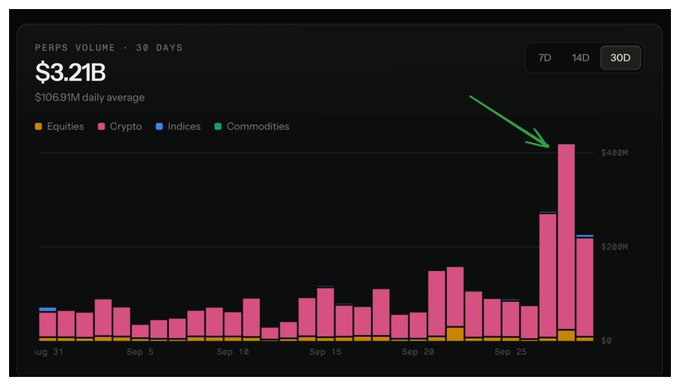Switch chart range to 14D
The image size is (680, 386).
point(580,58)
